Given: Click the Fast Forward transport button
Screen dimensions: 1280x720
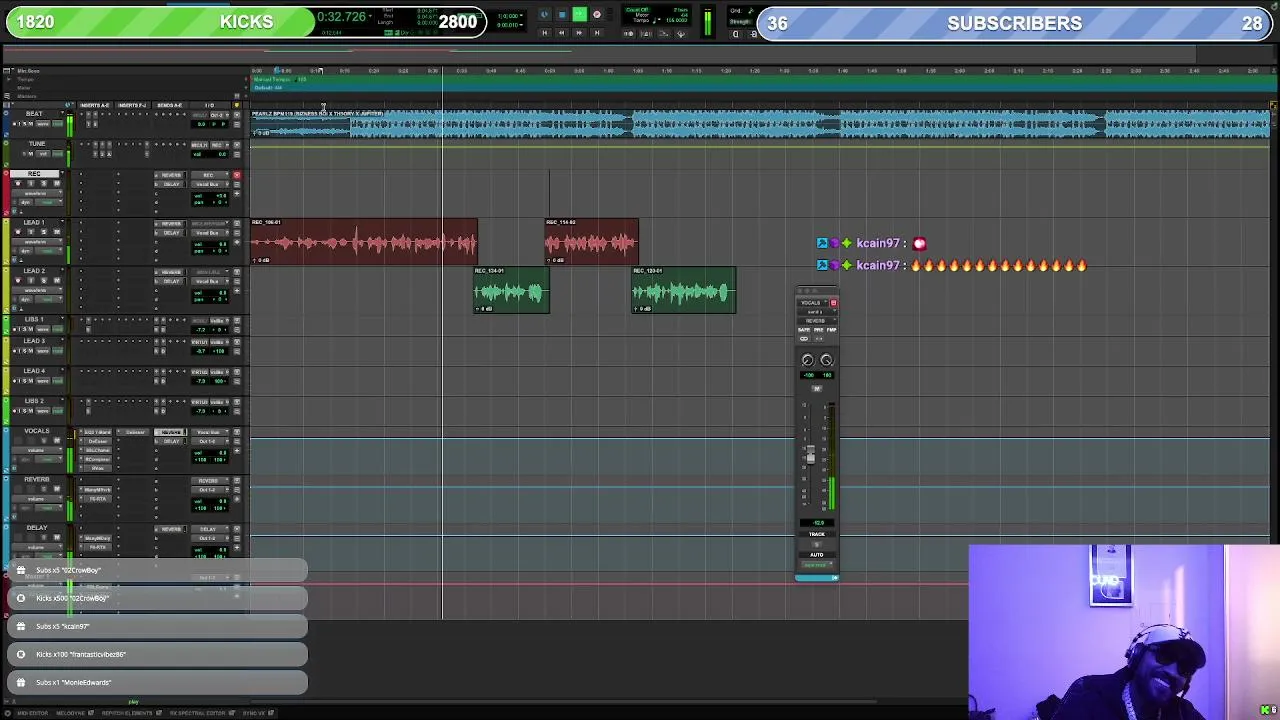Looking at the screenshot, I should [579, 33].
